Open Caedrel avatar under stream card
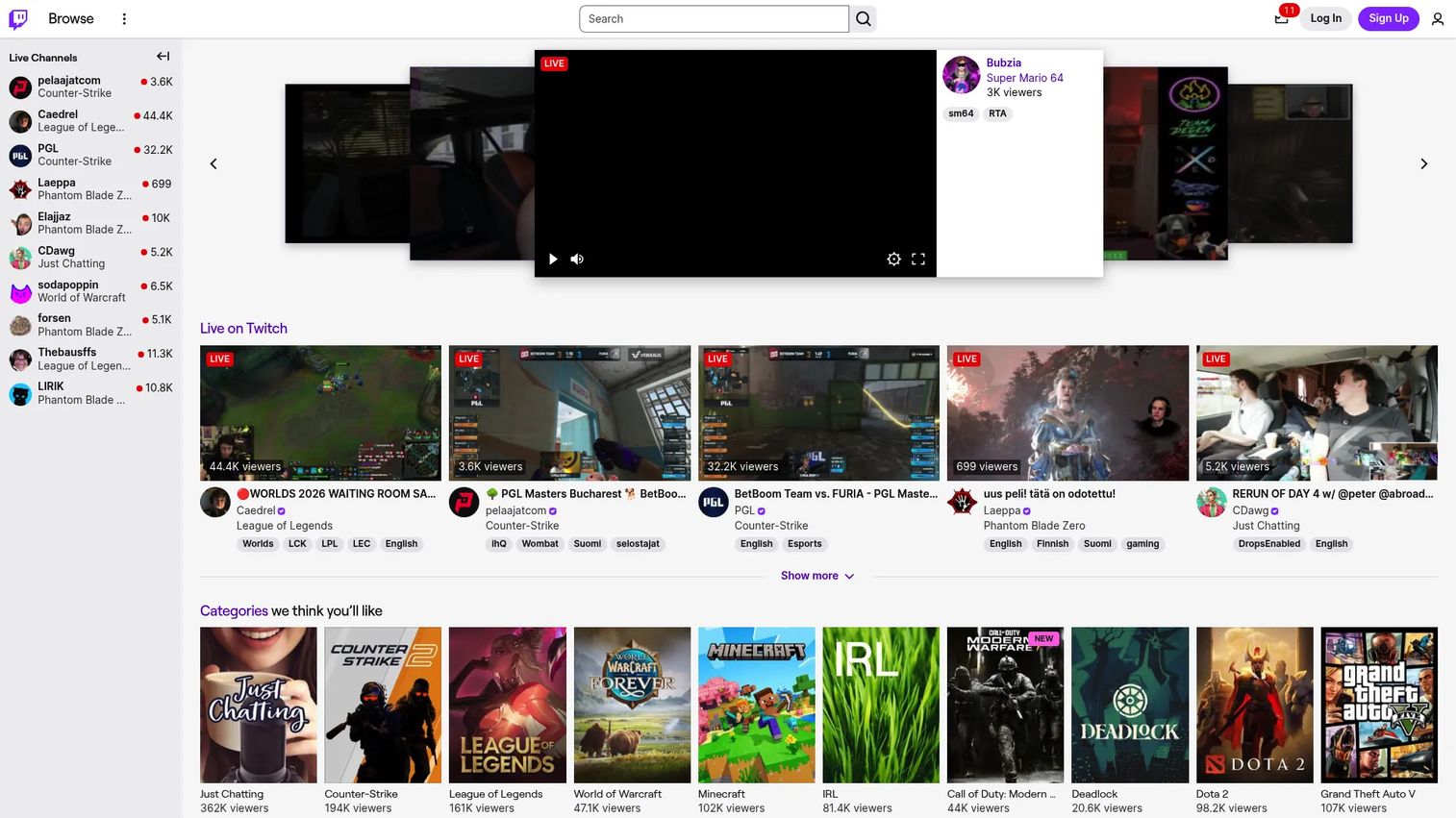 tap(215, 503)
